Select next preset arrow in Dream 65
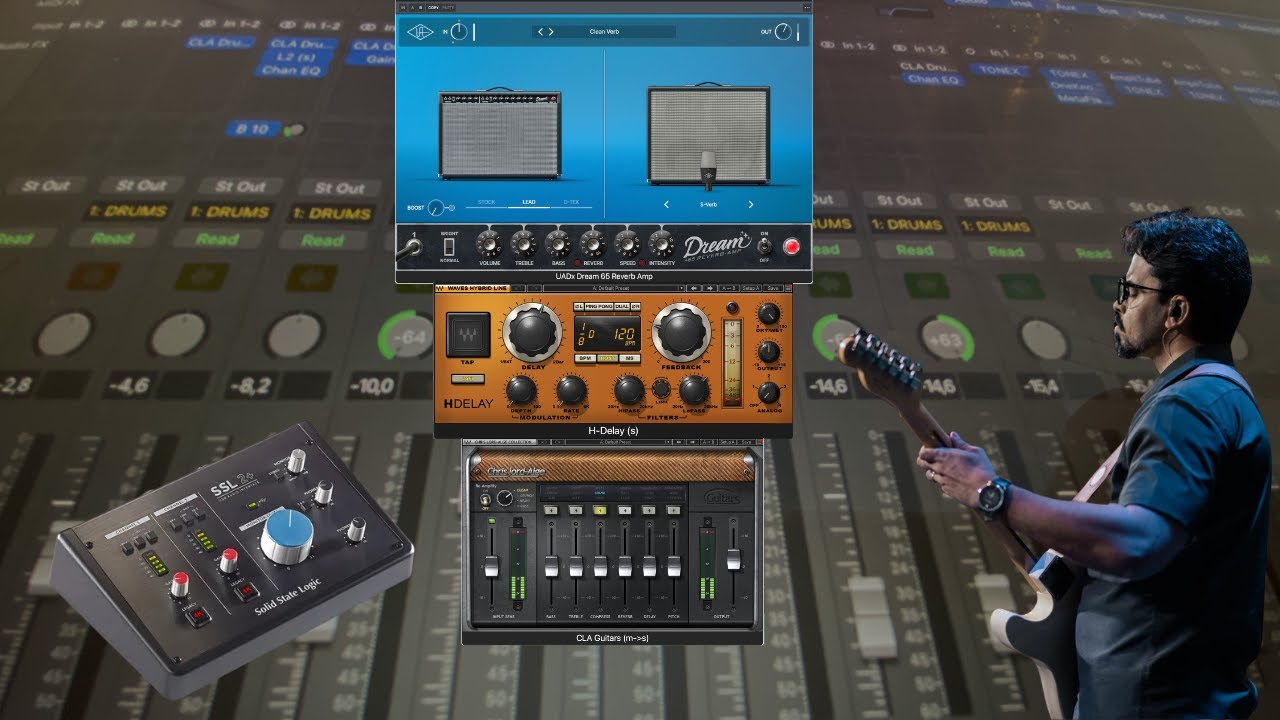The height and width of the screenshot is (720, 1280). click(x=551, y=32)
